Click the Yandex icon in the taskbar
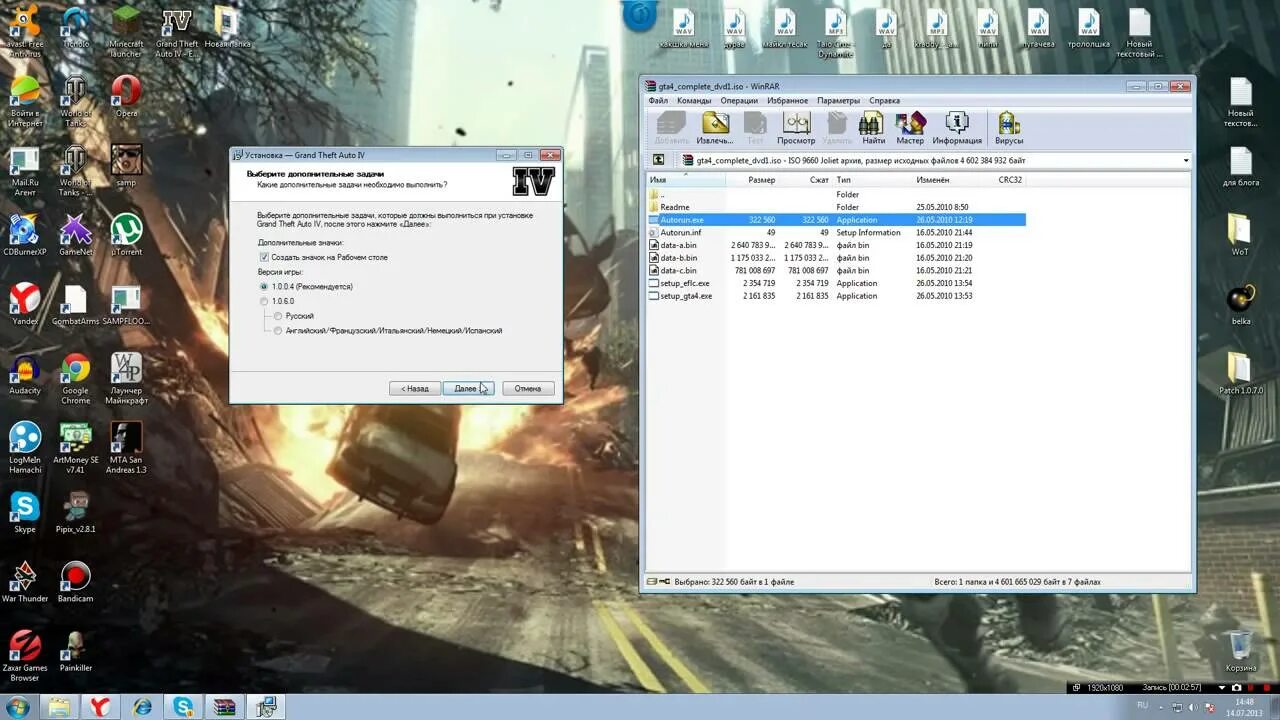1280x720 pixels. tap(100, 706)
